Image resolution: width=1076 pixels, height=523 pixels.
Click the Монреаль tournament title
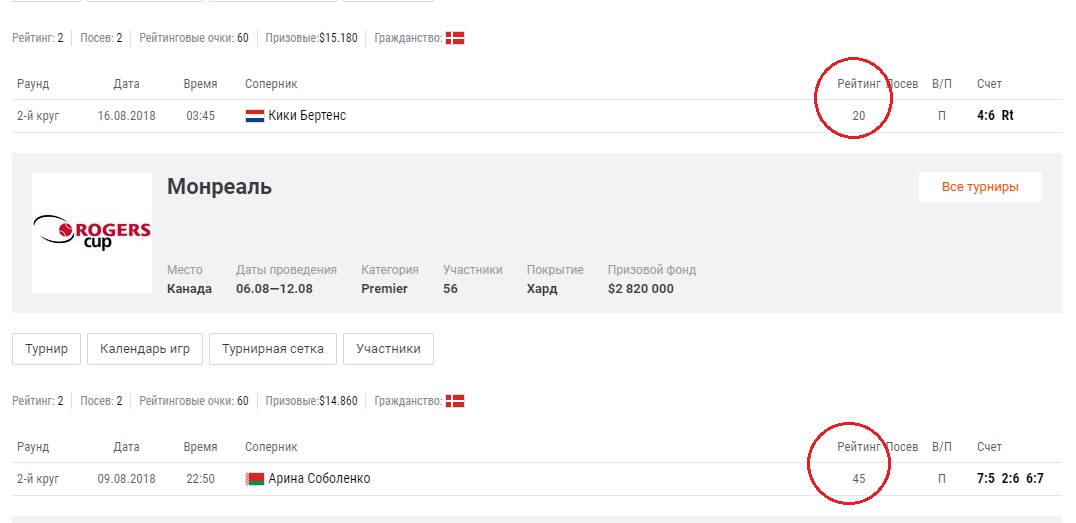click(219, 187)
